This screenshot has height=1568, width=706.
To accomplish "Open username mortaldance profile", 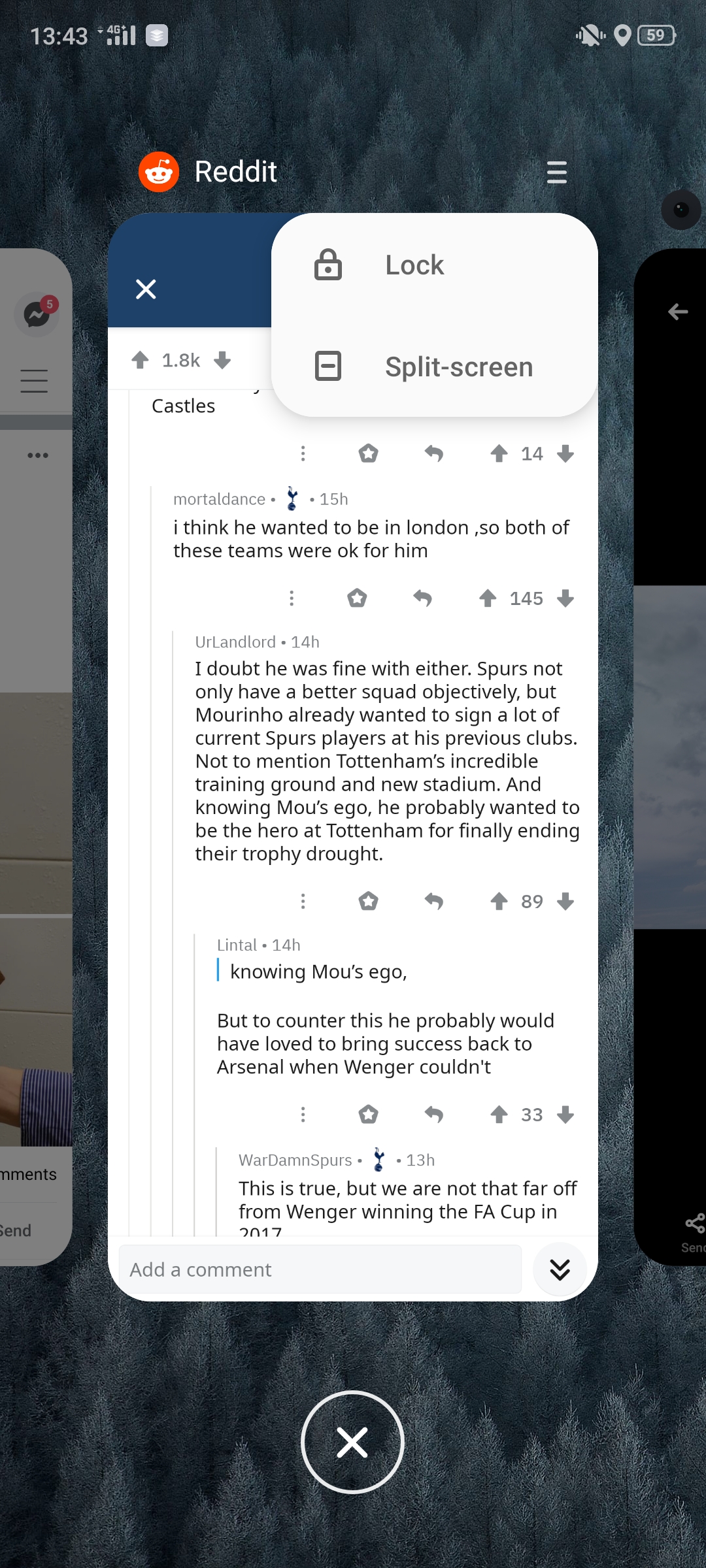I will (x=219, y=499).
